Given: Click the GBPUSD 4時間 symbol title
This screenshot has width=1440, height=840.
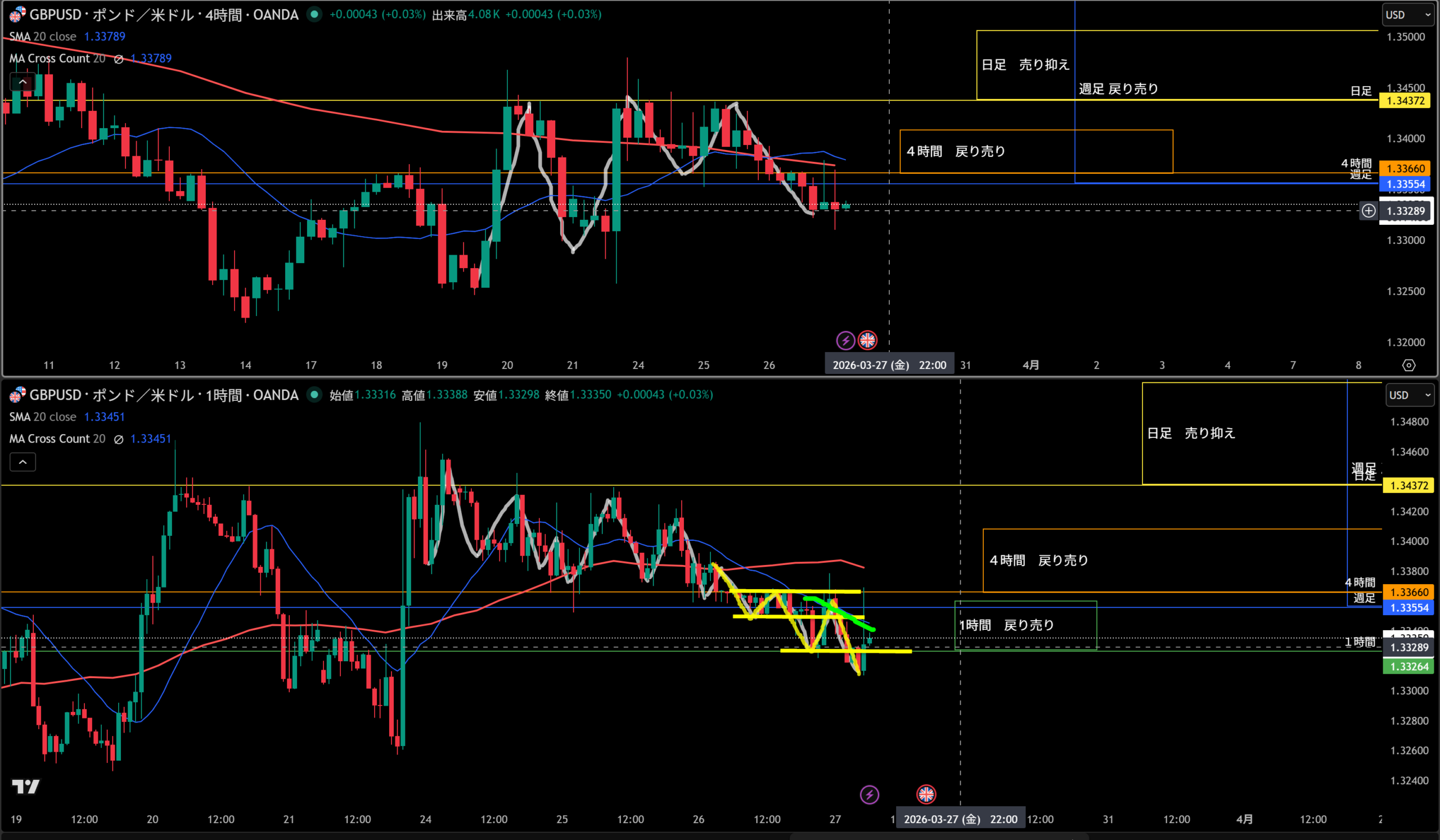Looking at the screenshot, I should tap(164, 14).
